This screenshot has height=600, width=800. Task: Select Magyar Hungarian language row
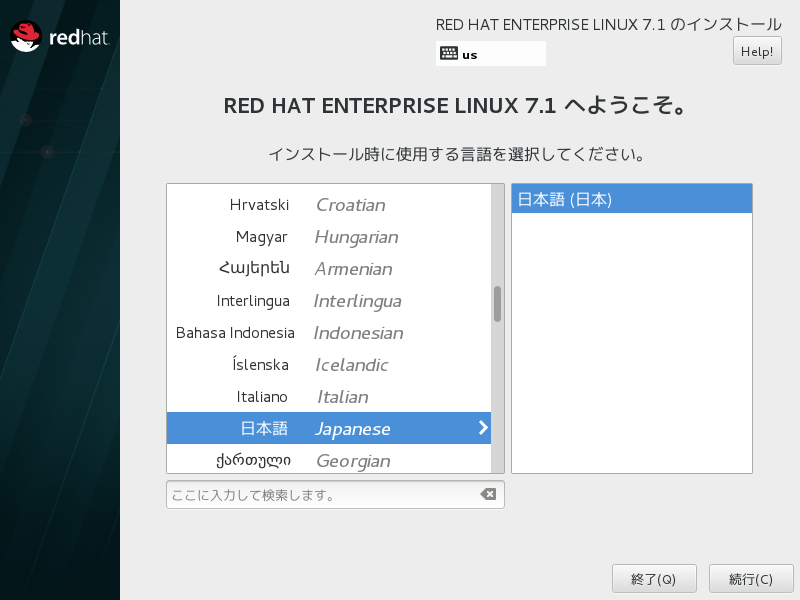[x=329, y=237]
